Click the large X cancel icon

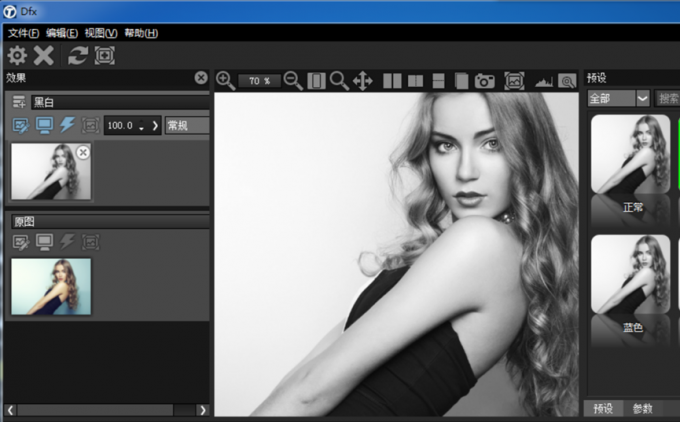tap(43, 56)
